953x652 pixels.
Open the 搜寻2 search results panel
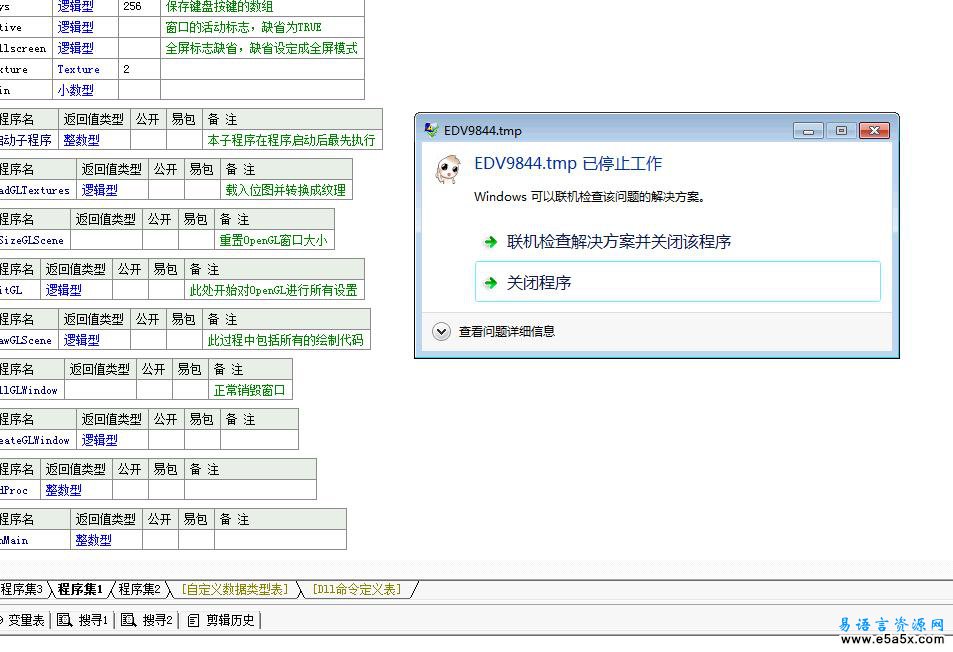(x=148, y=621)
